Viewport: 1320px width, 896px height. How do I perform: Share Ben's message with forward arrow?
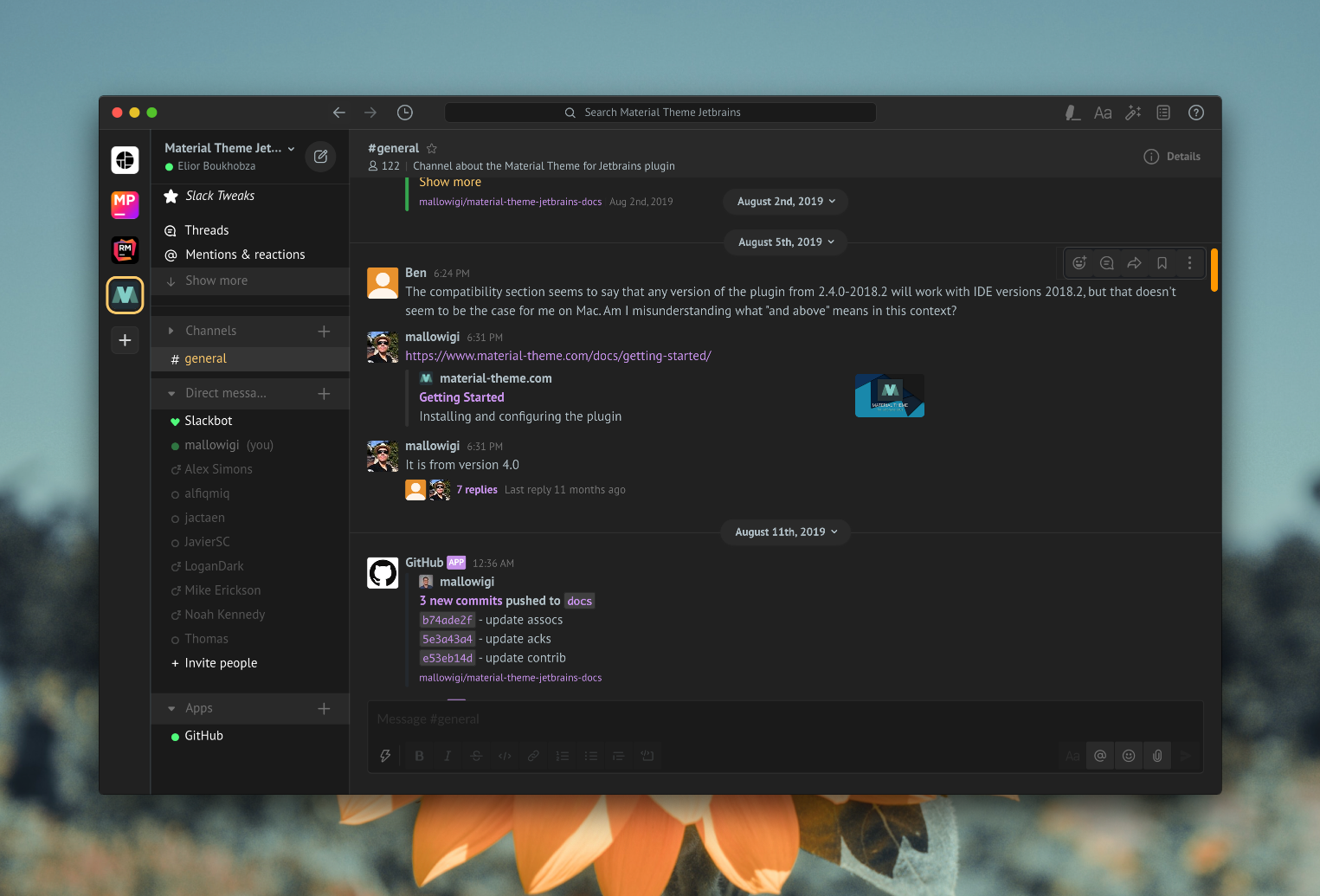1135,263
